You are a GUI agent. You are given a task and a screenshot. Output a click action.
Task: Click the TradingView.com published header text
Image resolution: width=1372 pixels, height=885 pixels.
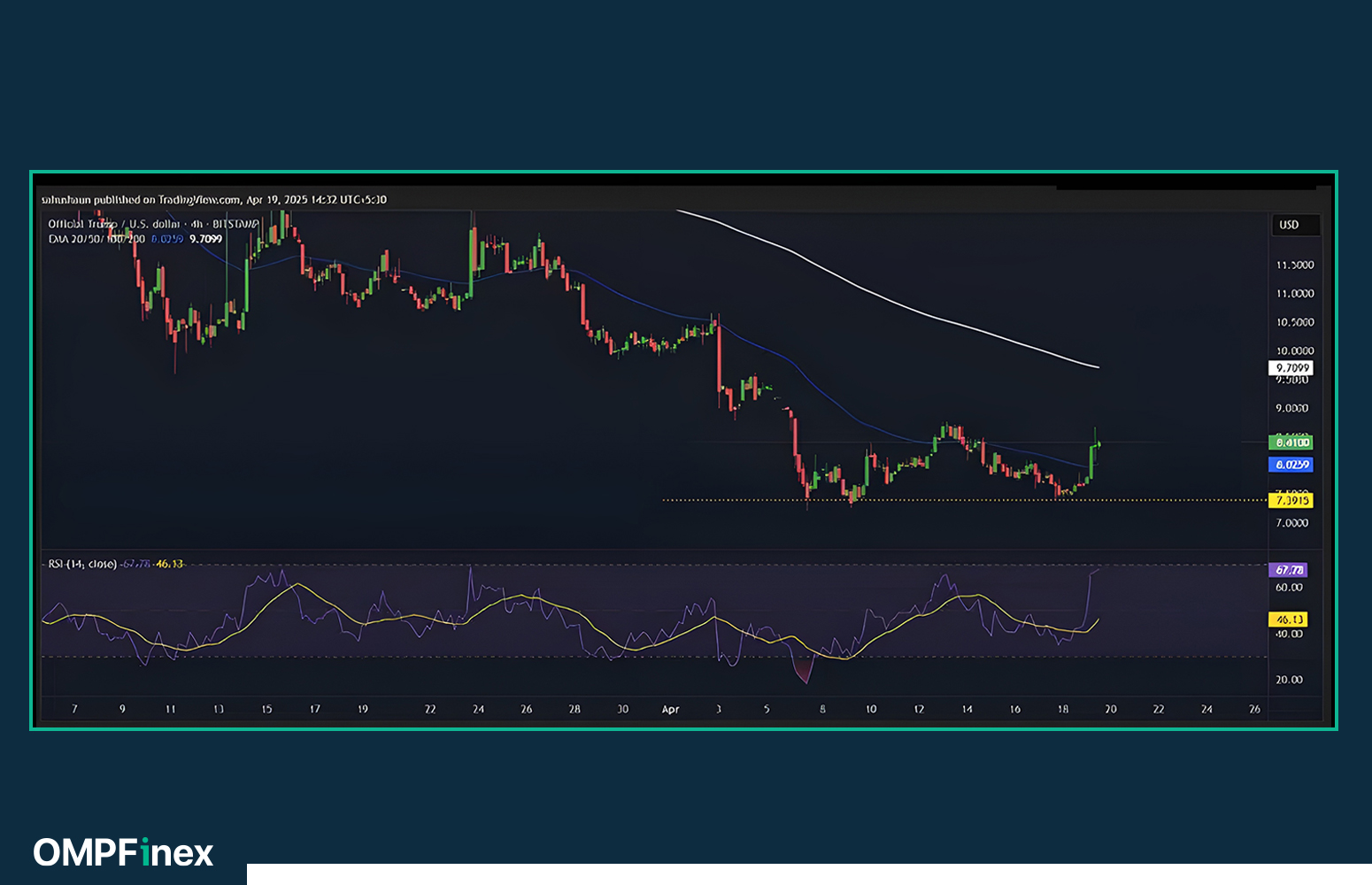214,200
